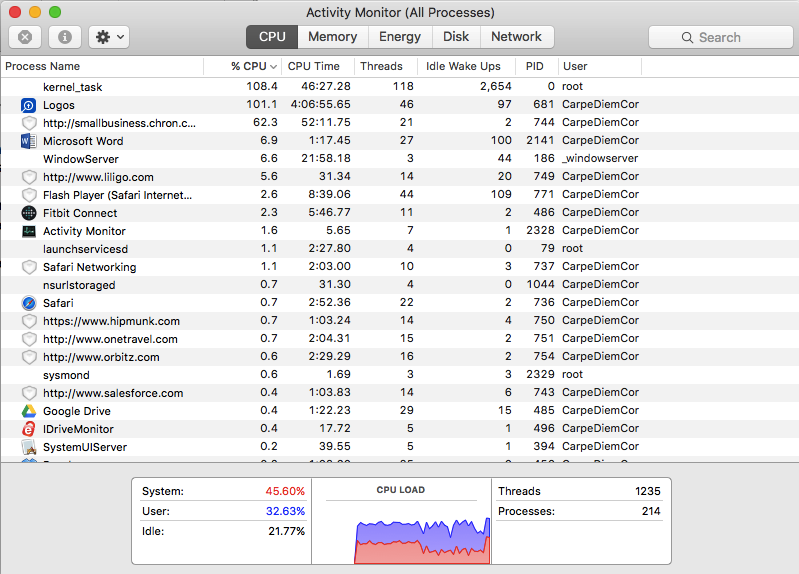Sort by the CPU Time column header
799x574 pixels.
[x=318, y=66]
